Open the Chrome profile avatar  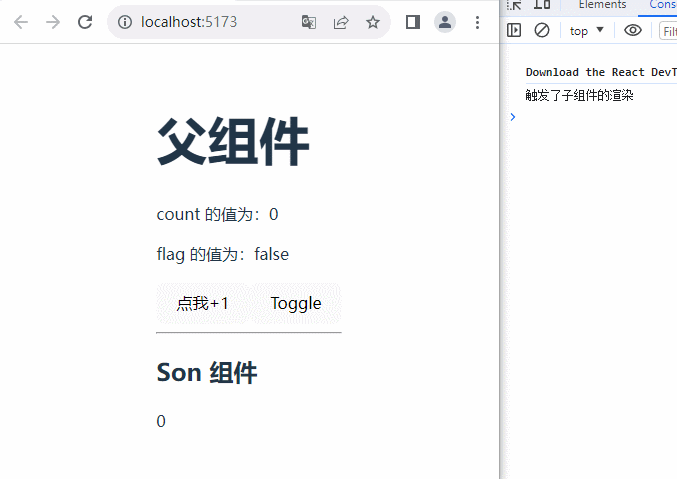[x=445, y=22]
